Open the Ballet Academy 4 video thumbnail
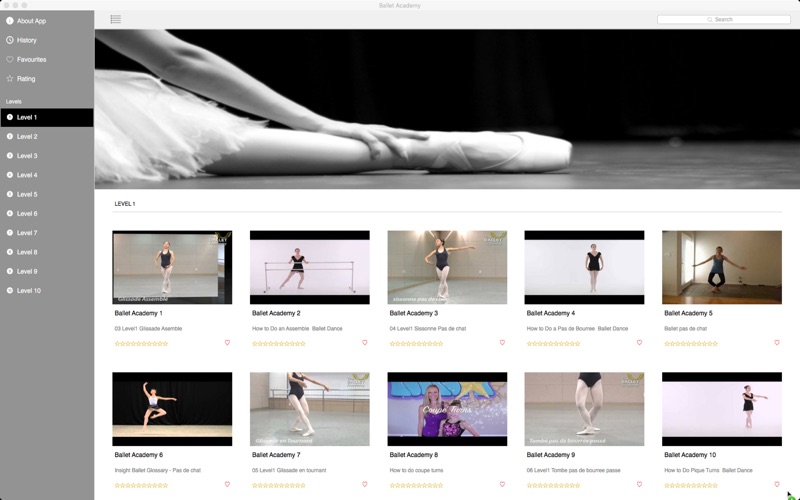 pyautogui.click(x=584, y=267)
